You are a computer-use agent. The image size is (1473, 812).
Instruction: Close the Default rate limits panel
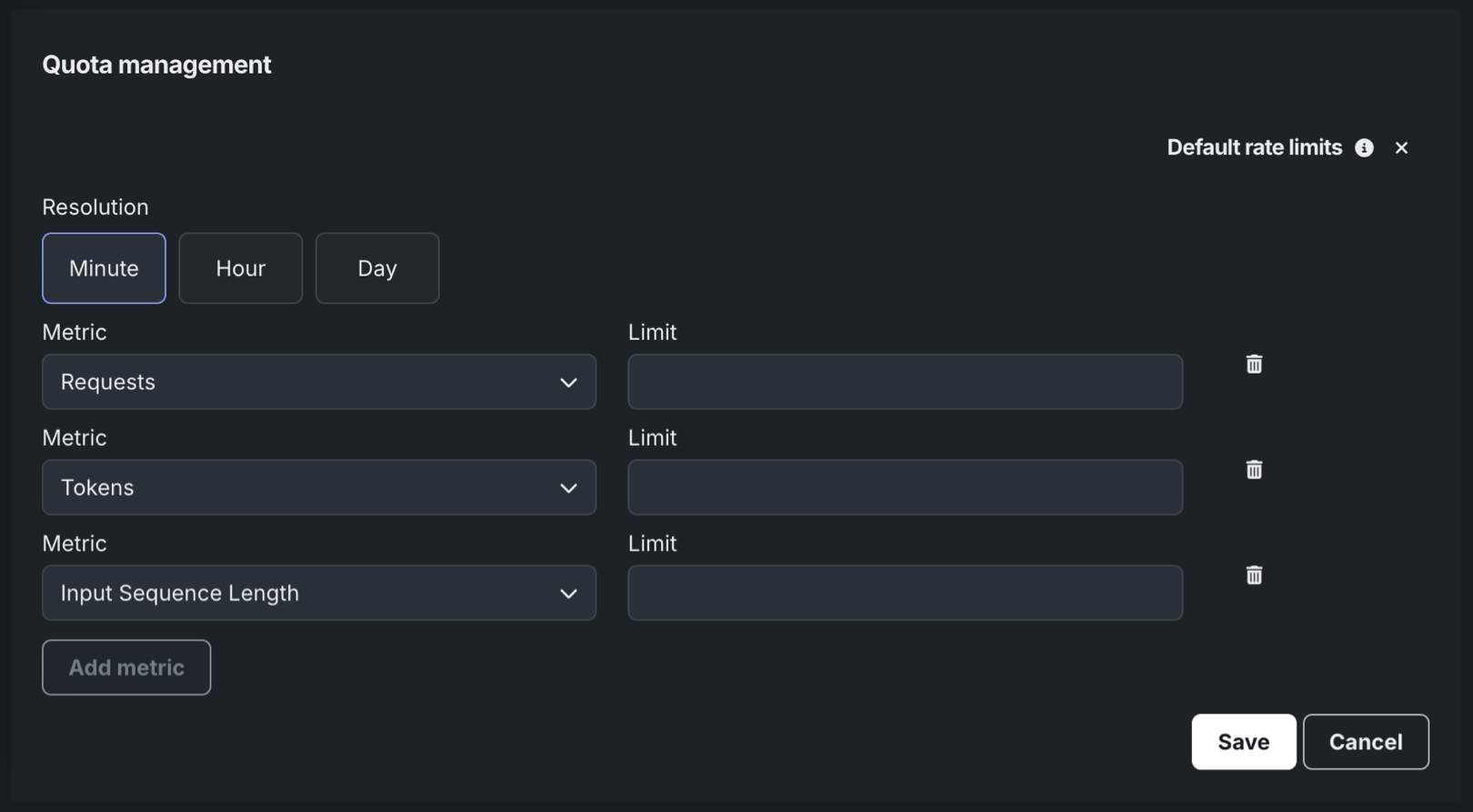pyautogui.click(x=1401, y=148)
